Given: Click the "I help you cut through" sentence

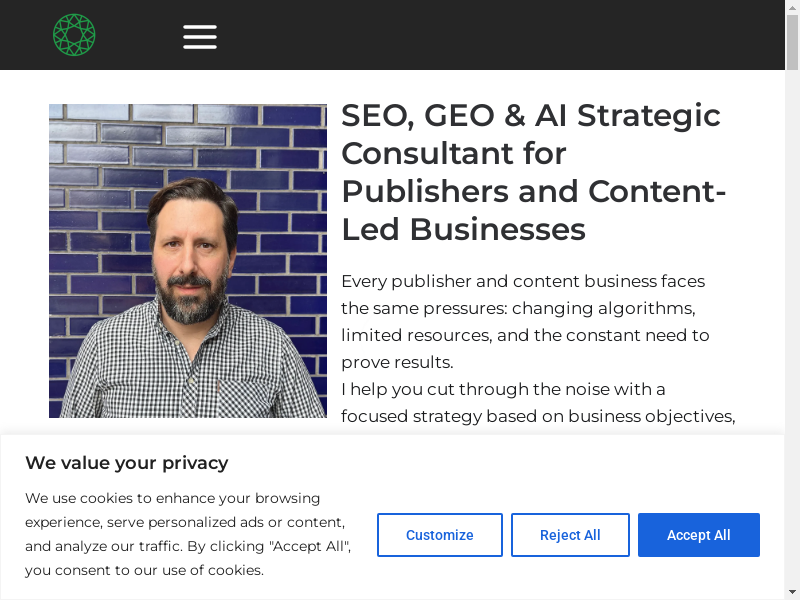Looking at the screenshot, I should pyautogui.click(x=503, y=389).
